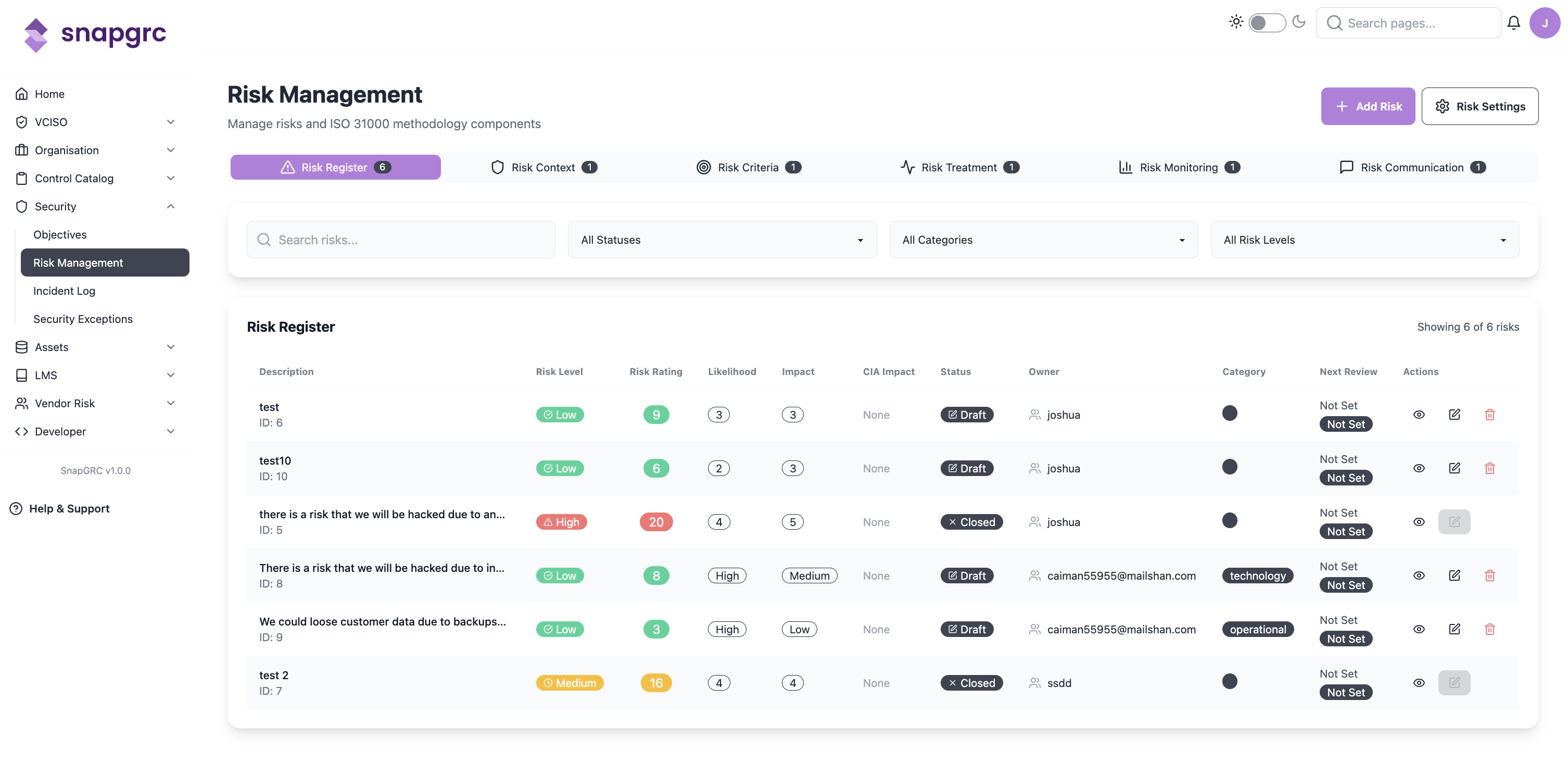Screen dimensions: 1568x775
Task: Open the Risk Communication tab
Action: click(1412, 167)
